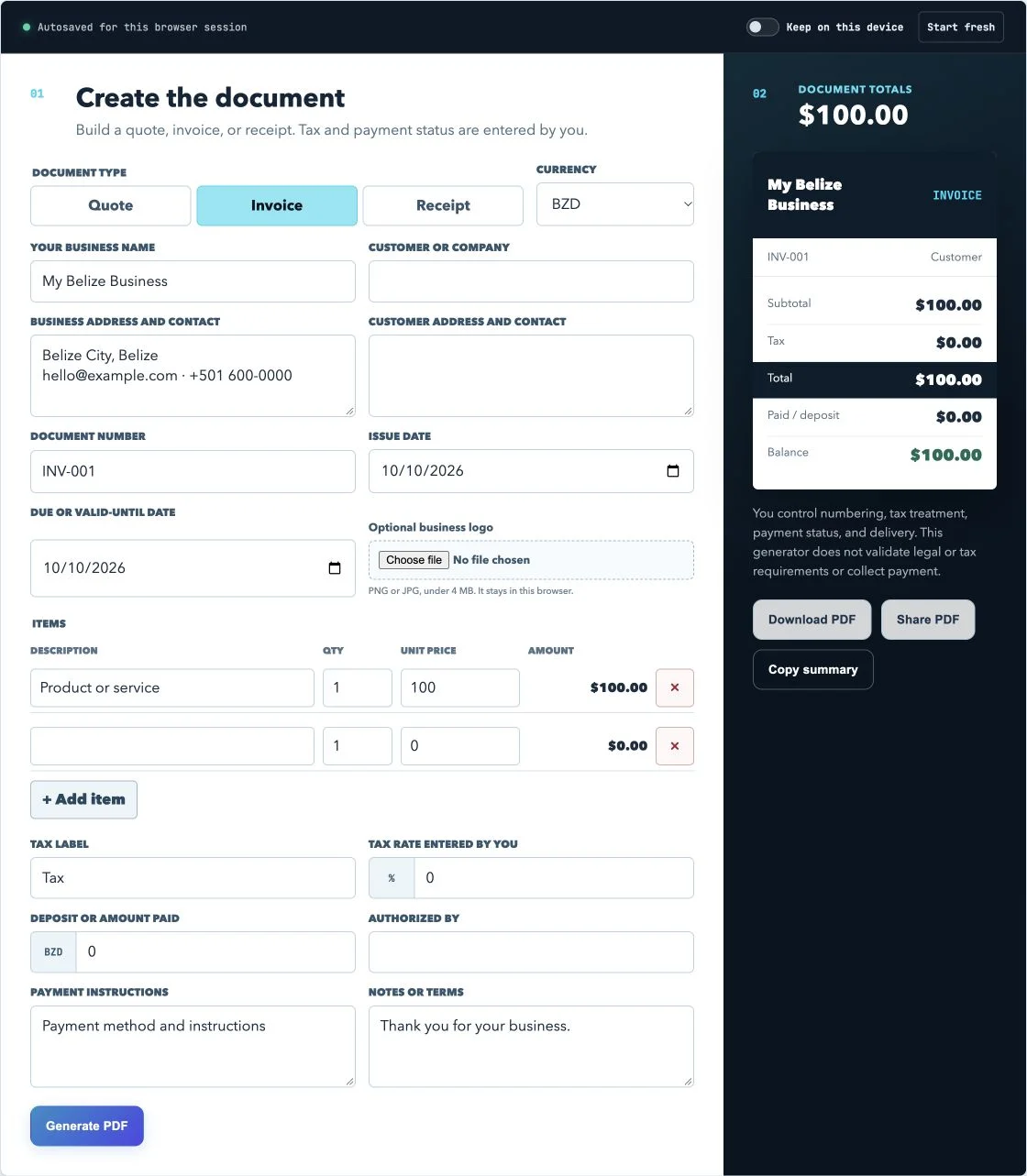
Task: Click the Issue Date field
Action: [x=531, y=471]
